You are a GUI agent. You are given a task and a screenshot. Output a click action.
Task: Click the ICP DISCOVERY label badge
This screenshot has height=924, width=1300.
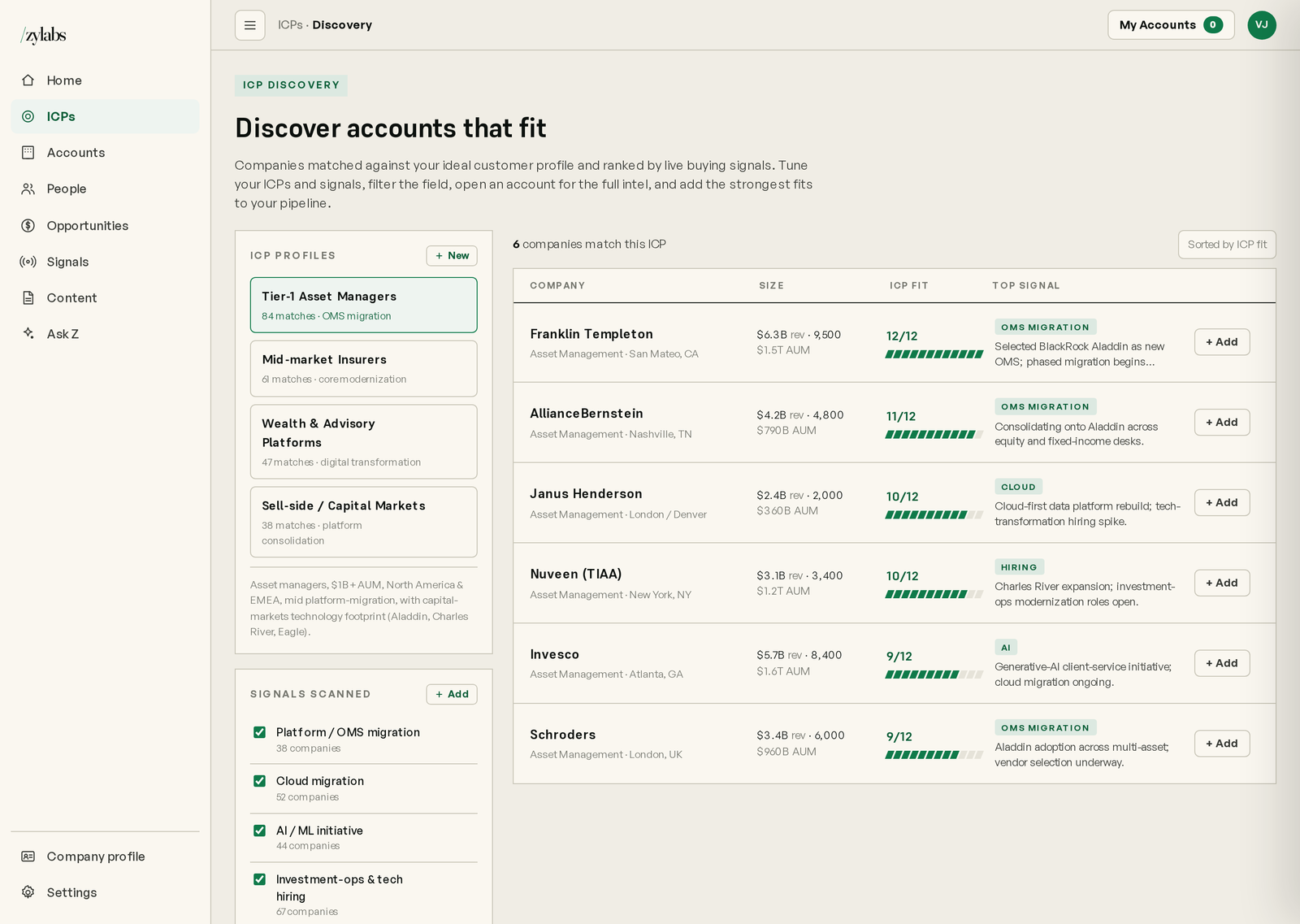tap(291, 85)
